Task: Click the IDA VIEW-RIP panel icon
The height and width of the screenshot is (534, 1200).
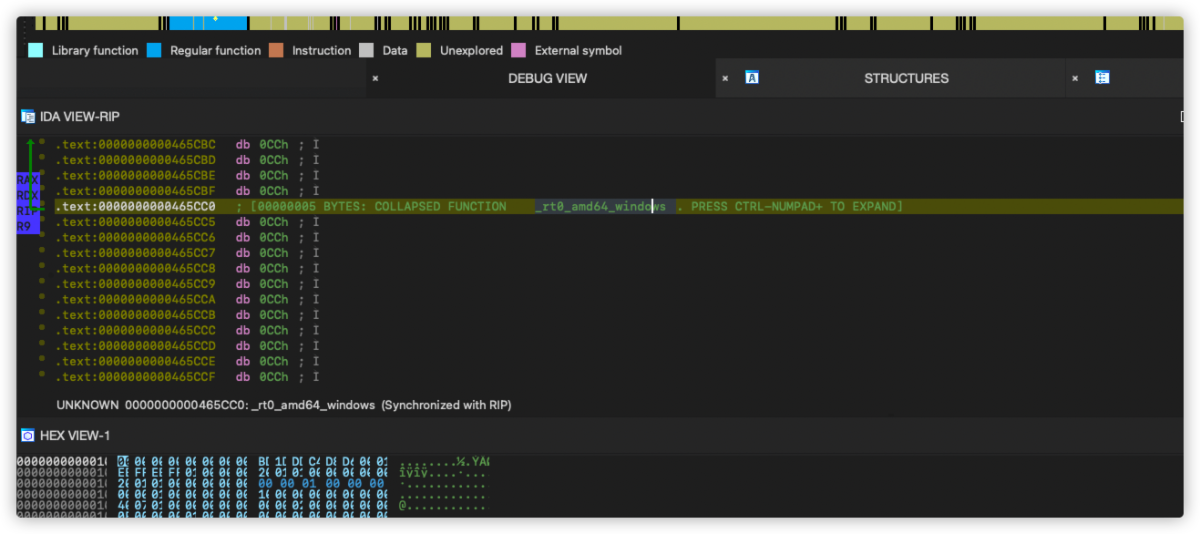Action: pos(28,117)
